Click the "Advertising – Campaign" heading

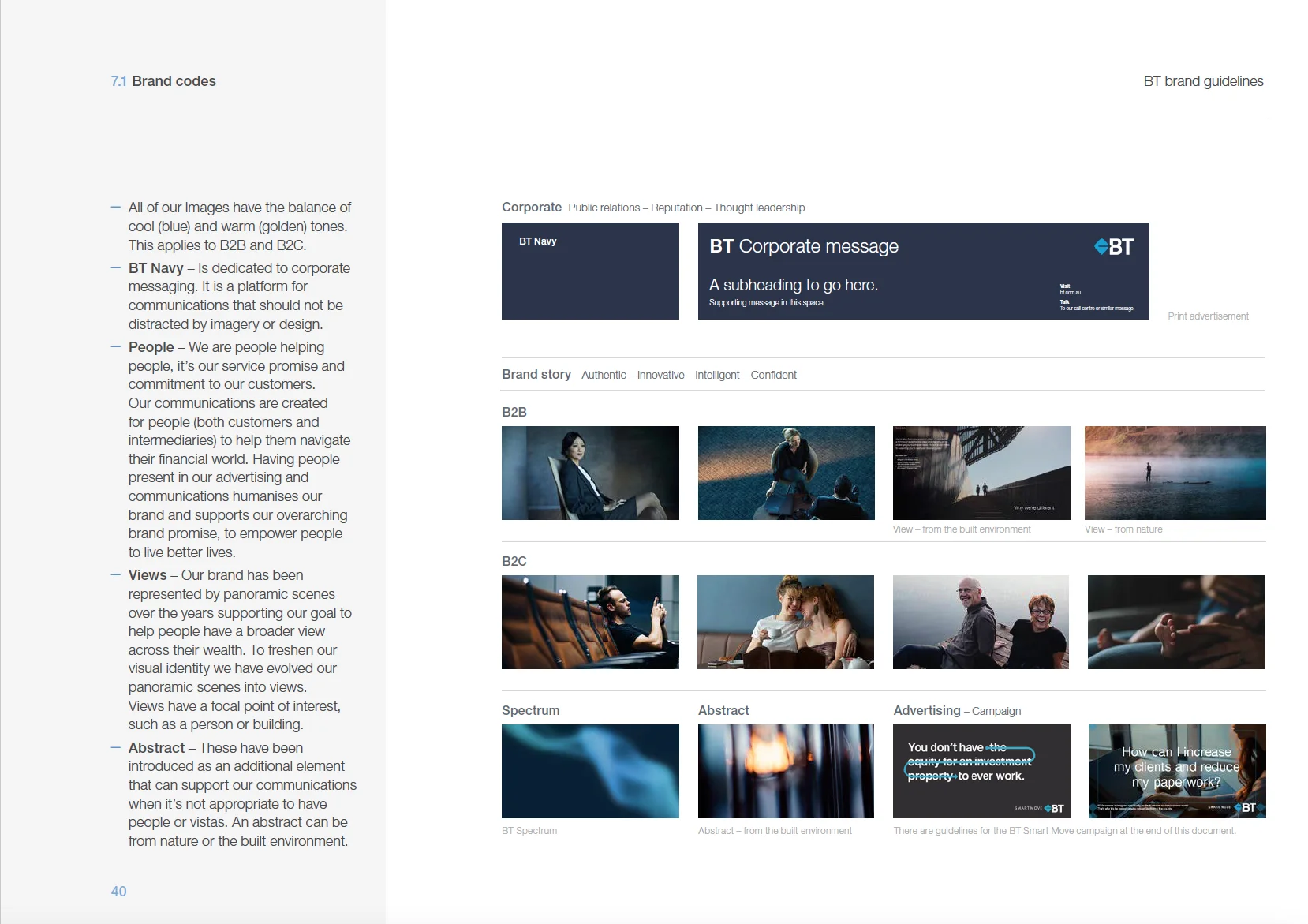coord(957,710)
